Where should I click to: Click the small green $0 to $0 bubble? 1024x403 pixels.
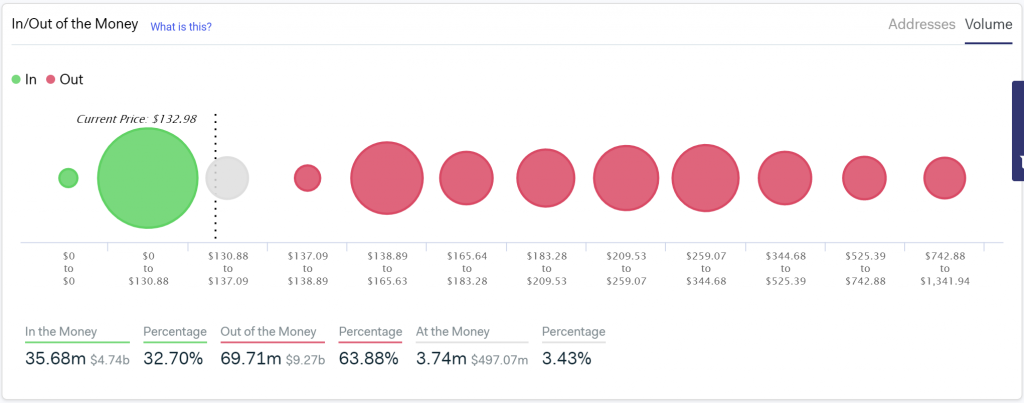pyautogui.click(x=68, y=178)
